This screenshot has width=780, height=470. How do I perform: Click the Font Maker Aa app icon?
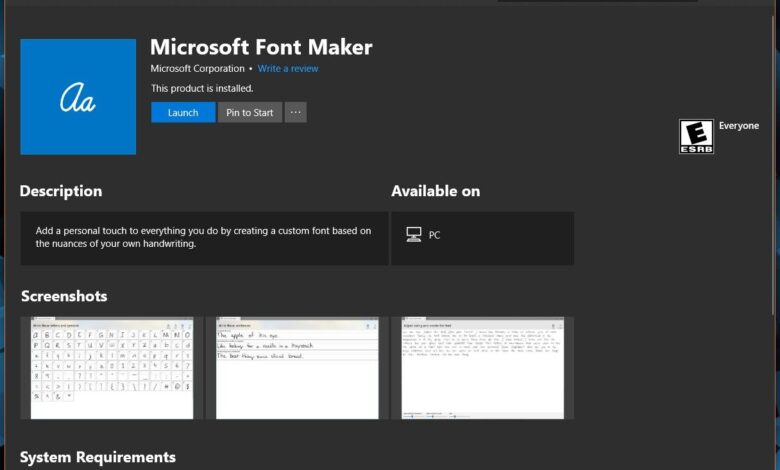pos(78,96)
